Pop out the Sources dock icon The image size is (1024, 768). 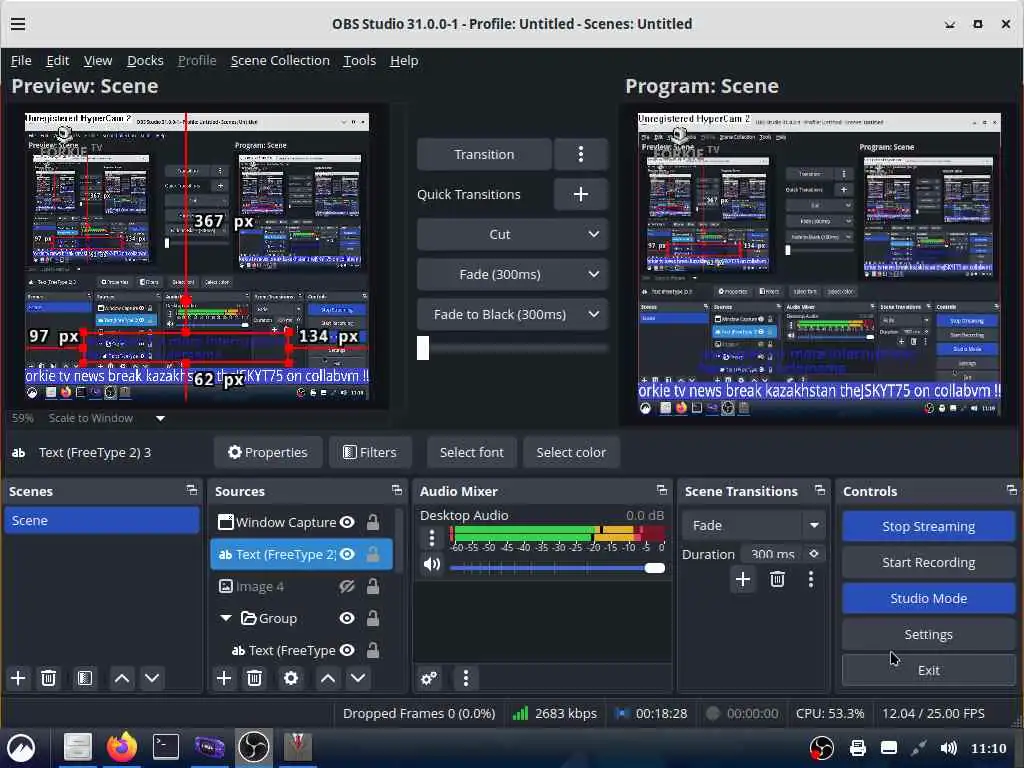[x=396, y=490]
